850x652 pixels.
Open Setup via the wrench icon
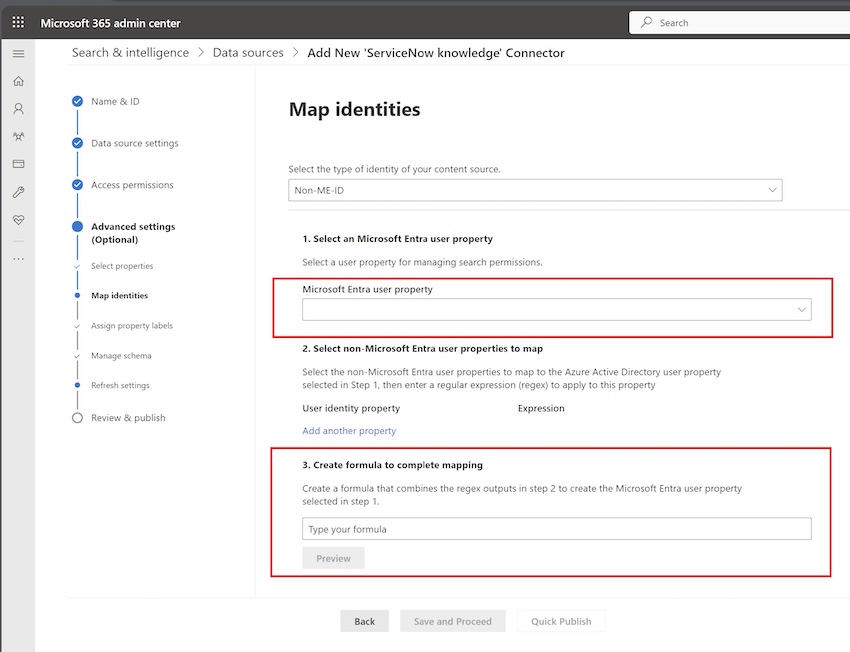pyautogui.click(x=17, y=190)
